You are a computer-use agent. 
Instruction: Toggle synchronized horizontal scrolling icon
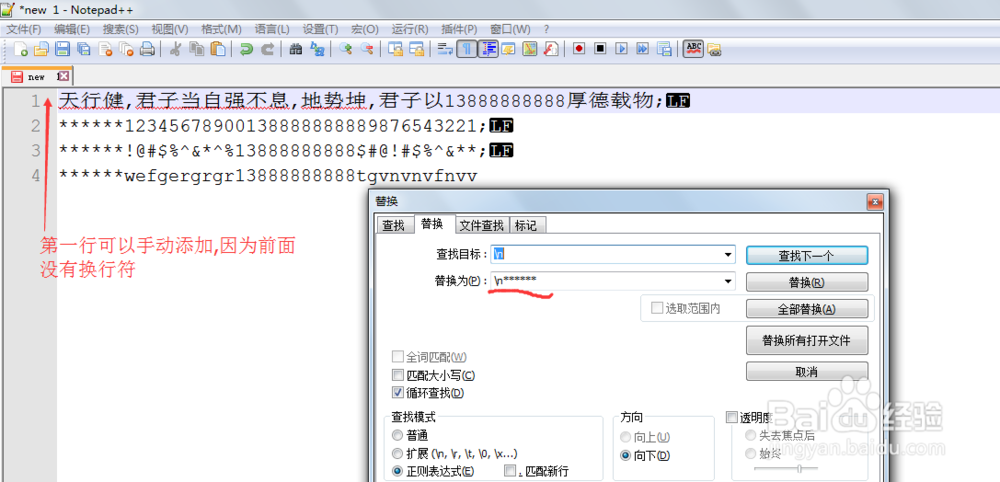click(x=416, y=49)
